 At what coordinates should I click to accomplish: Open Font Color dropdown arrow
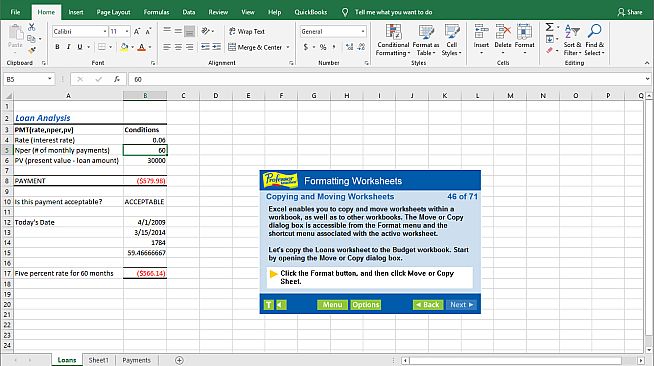[x=150, y=47]
